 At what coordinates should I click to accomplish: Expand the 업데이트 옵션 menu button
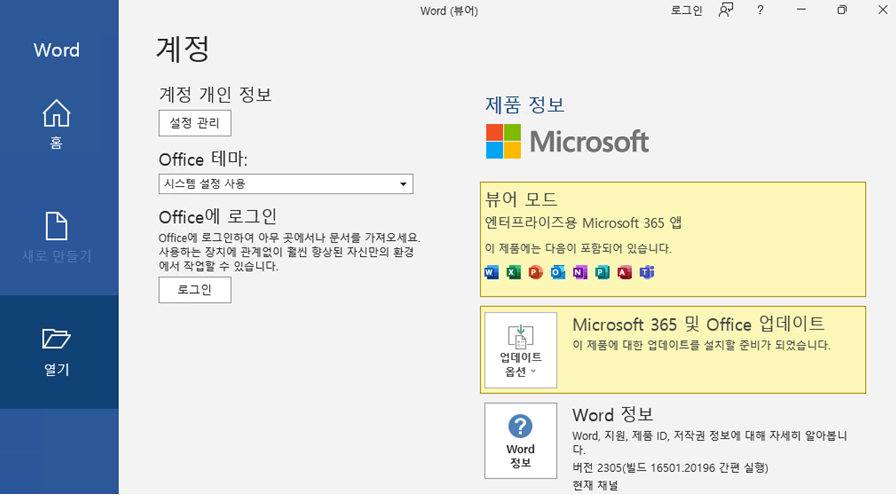tap(521, 350)
